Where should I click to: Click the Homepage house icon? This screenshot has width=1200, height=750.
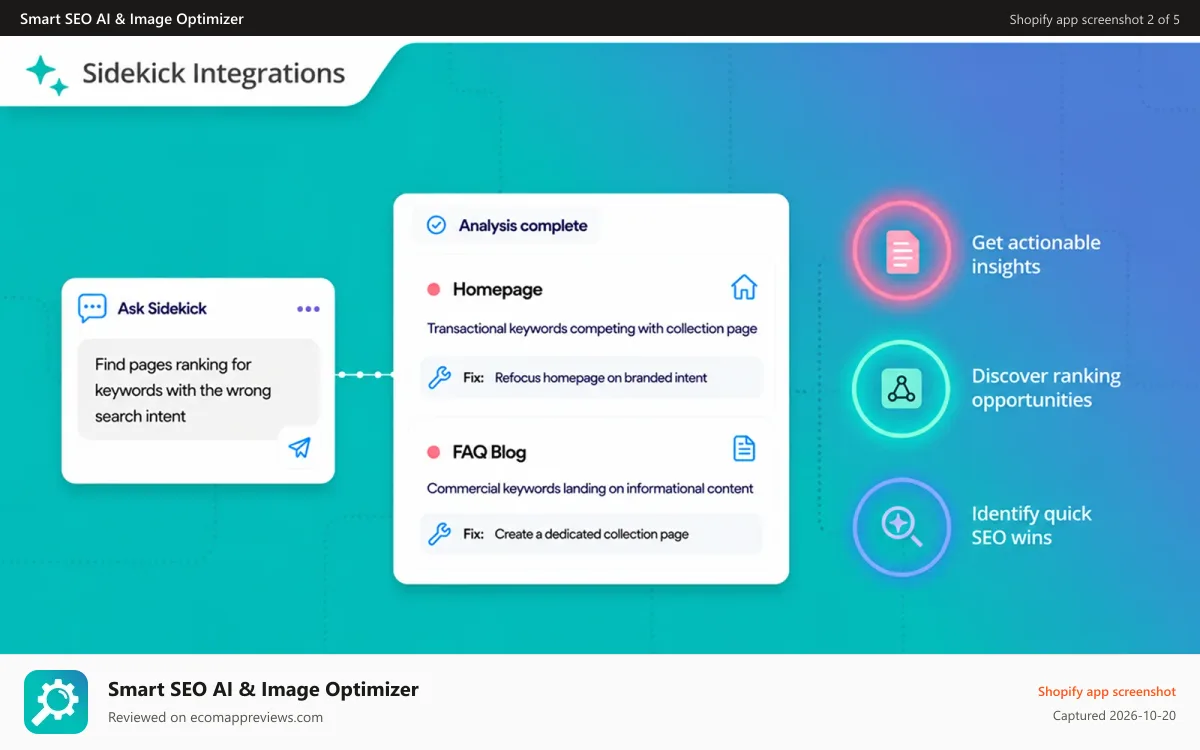pyautogui.click(x=744, y=288)
